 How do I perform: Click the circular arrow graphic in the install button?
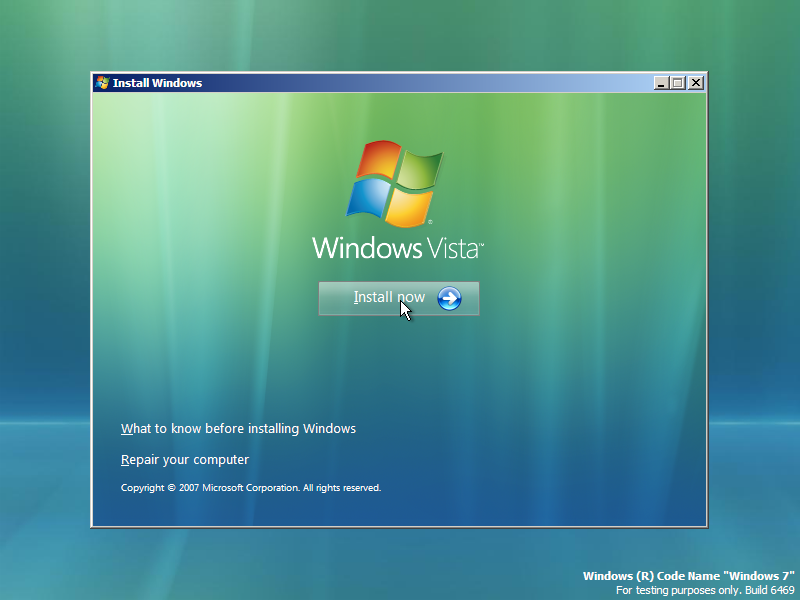449,298
